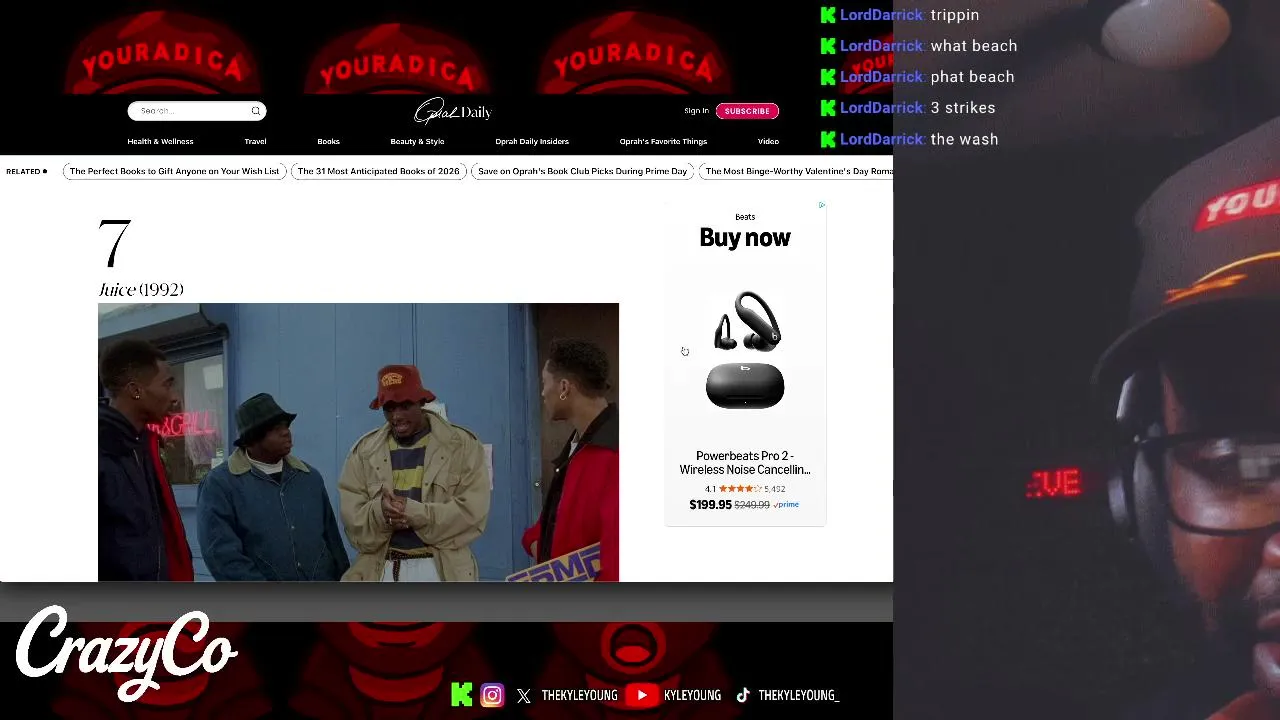Image resolution: width=1280 pixels, height=720 pixels.
Task: Open the Beauty & Style section
Action: 417,141
